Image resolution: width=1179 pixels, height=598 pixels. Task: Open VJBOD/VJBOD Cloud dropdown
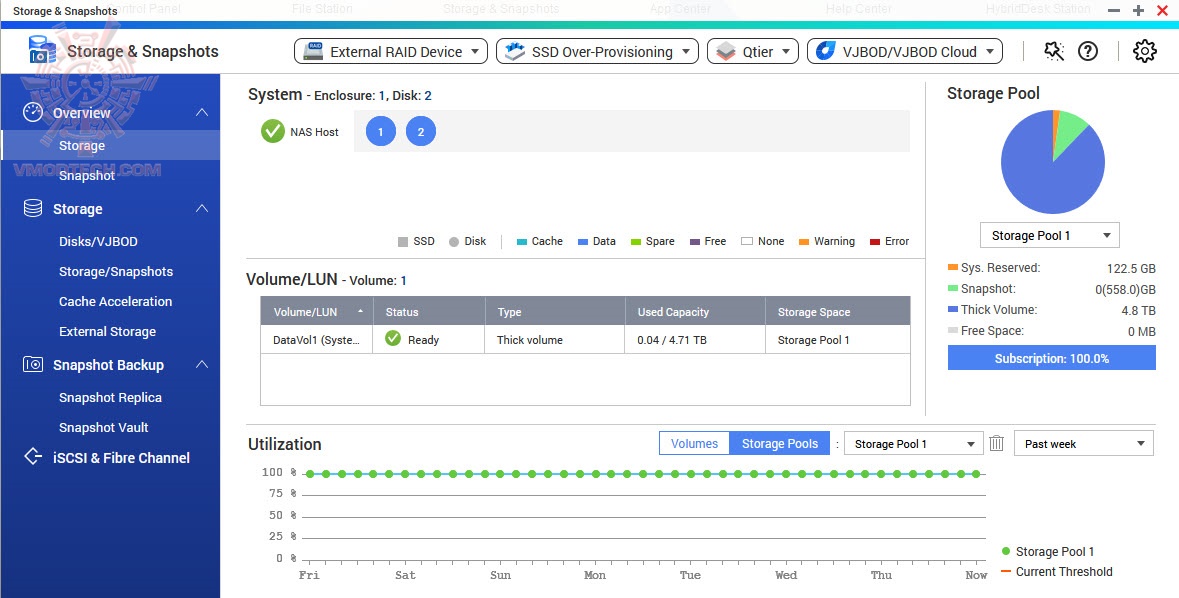[905, 51]
